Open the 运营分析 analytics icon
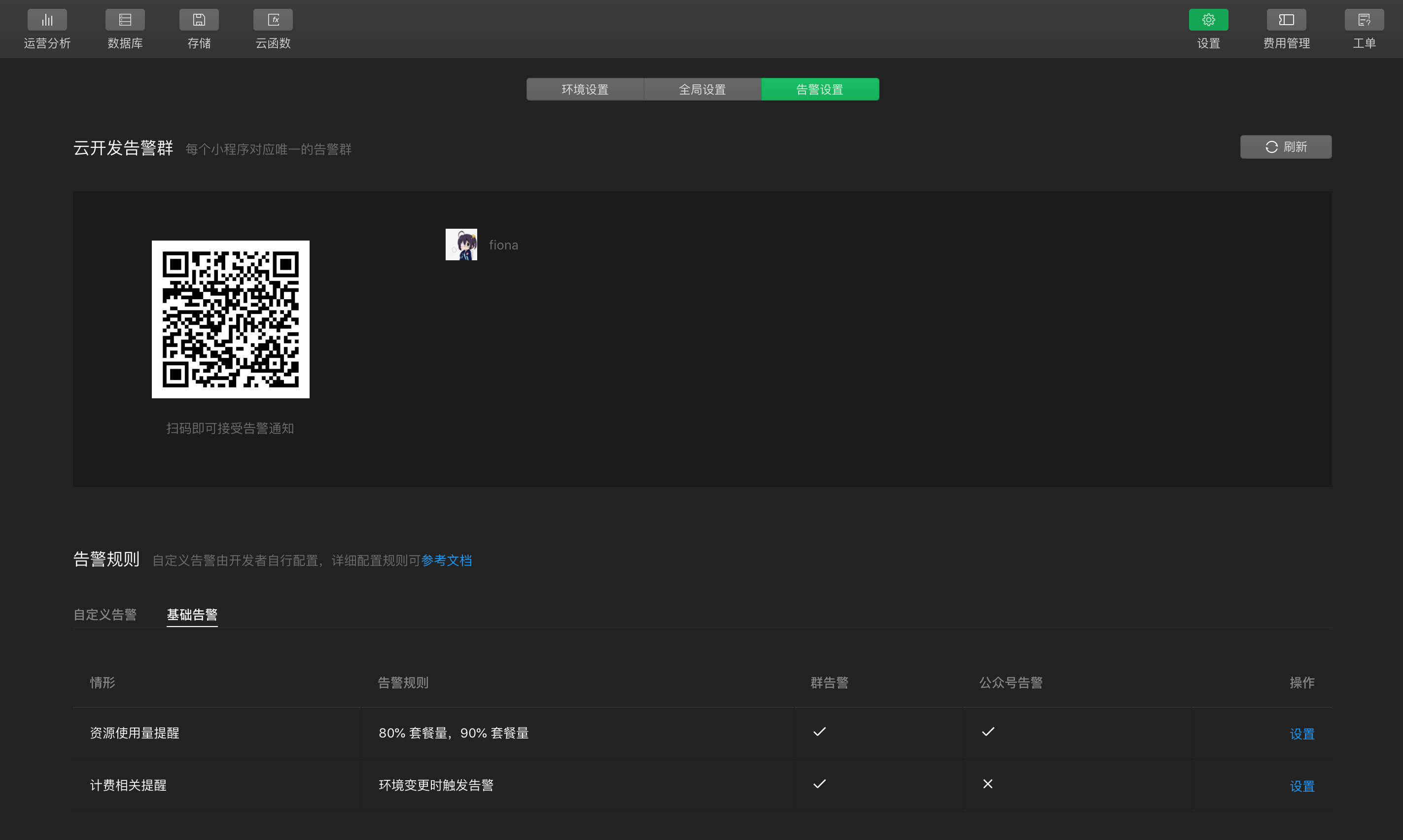1403x840 pixels. coord(47,20)
